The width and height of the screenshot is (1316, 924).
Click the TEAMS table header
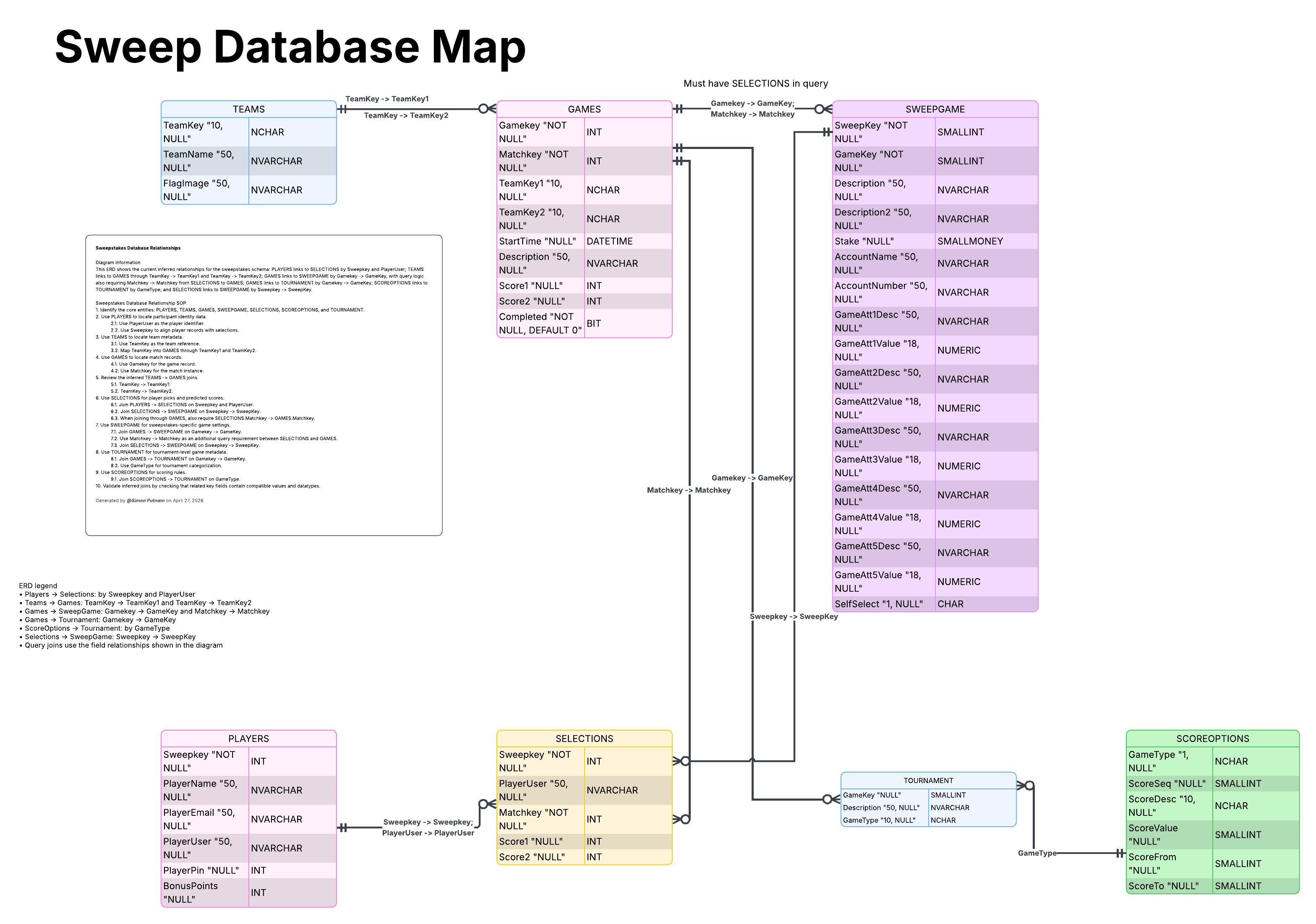pos(249,109)
